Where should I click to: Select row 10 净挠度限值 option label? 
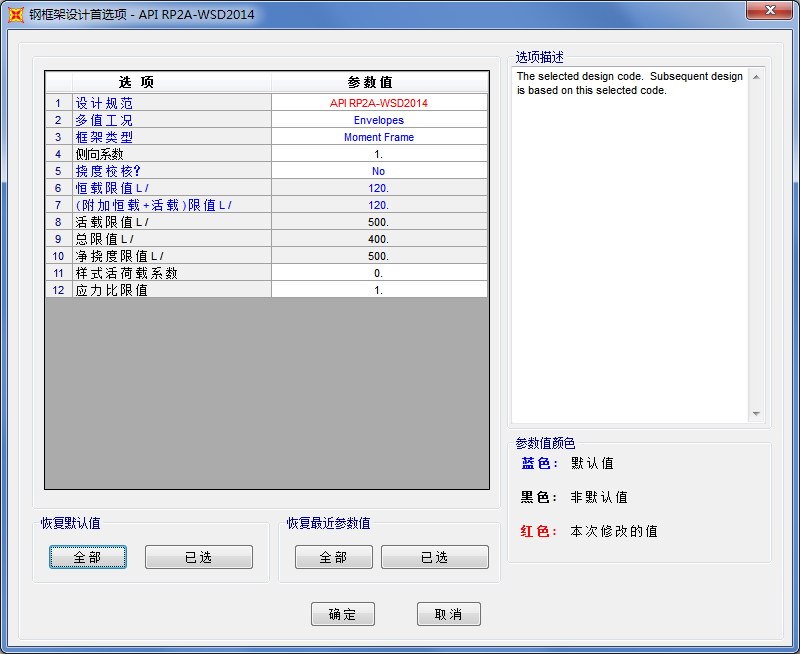point(170,256)
